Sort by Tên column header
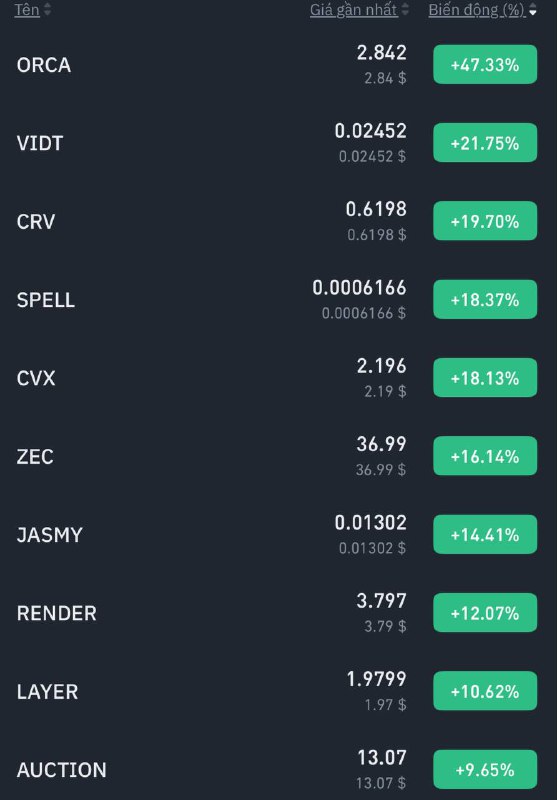557x800 pixels. (x=27, y=10)
